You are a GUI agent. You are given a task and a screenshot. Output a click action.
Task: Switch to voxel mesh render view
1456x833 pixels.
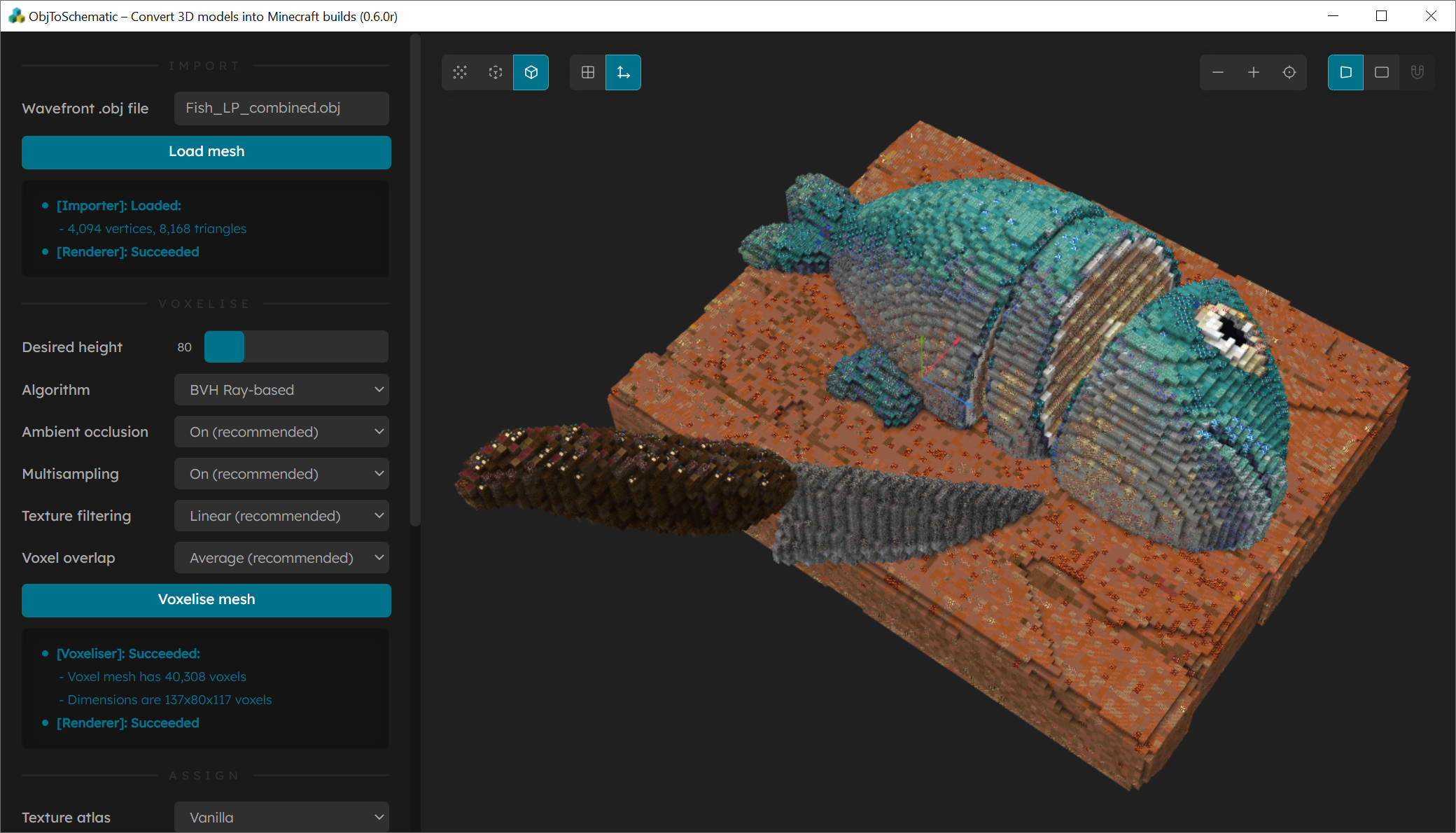(496, 72)
